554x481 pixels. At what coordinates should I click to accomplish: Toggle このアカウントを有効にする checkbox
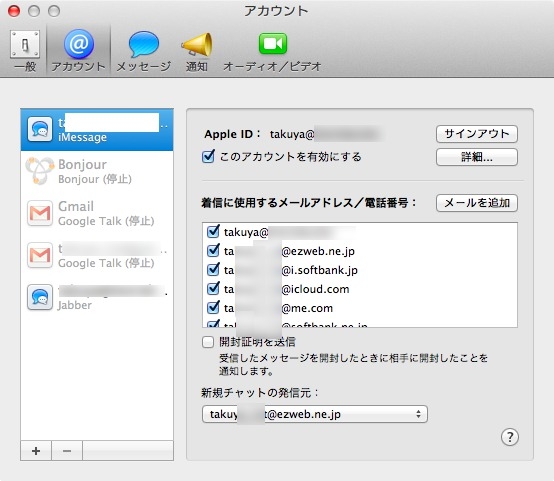tap(208, 156)
